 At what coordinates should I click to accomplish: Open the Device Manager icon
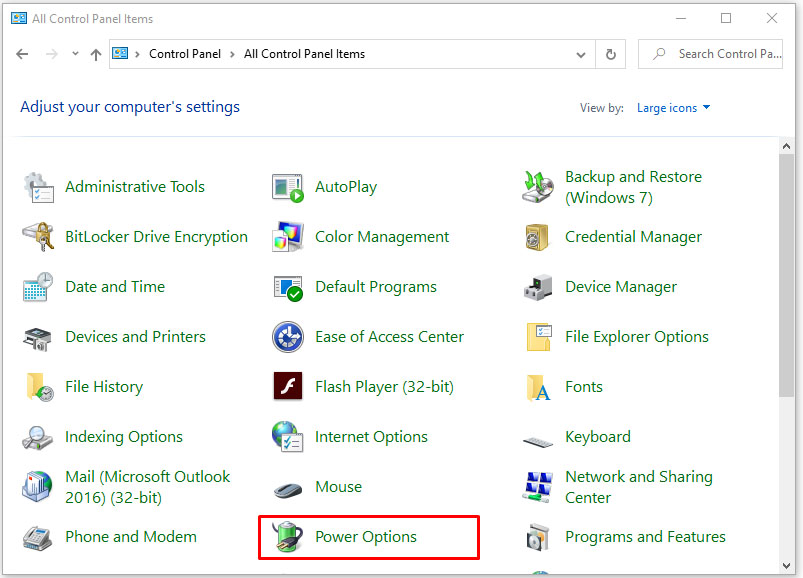(x=538, y=287)
